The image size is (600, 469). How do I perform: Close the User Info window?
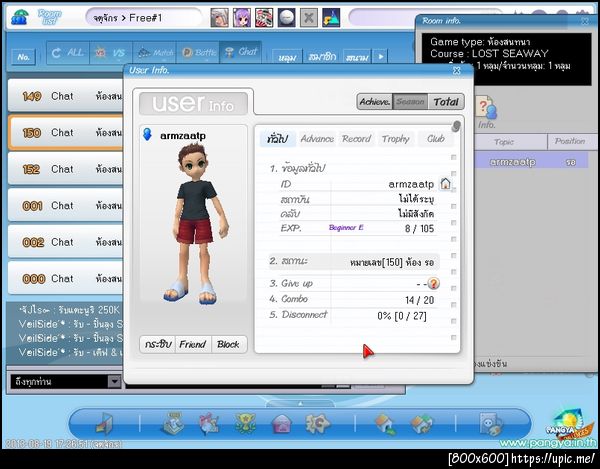(x=457, y=70)
